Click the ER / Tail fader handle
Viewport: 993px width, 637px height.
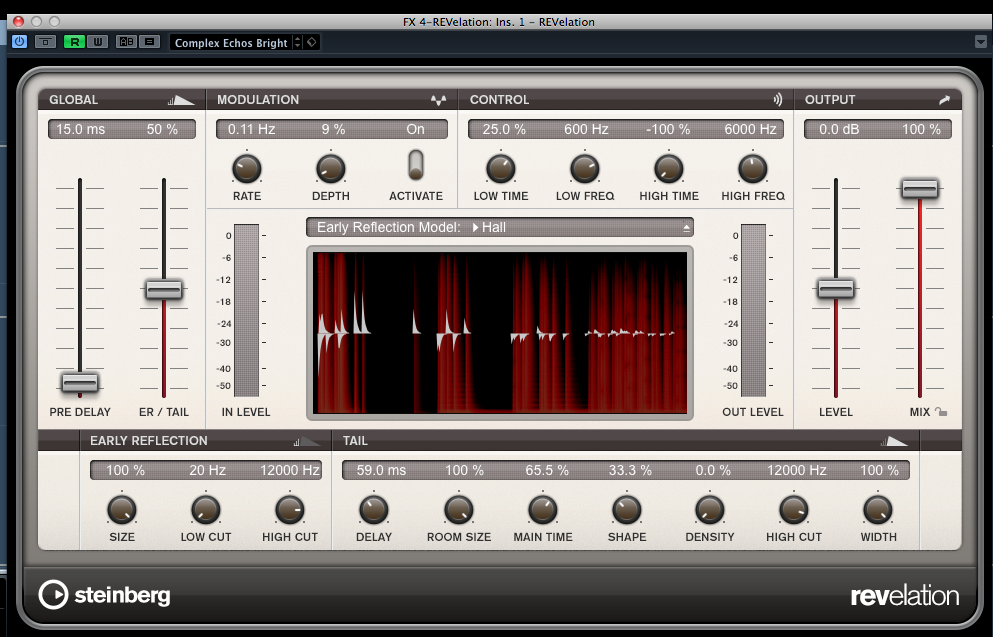[164, 289]
